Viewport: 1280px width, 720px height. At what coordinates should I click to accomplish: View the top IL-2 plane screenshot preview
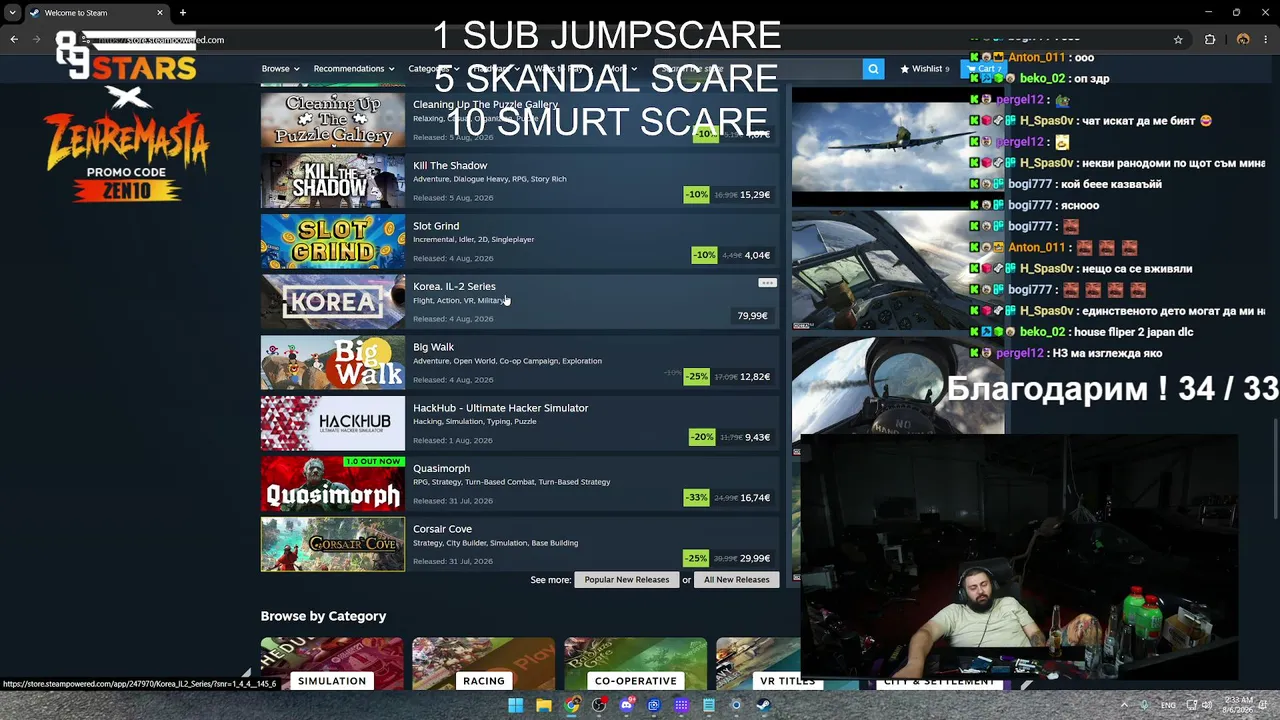898,145
